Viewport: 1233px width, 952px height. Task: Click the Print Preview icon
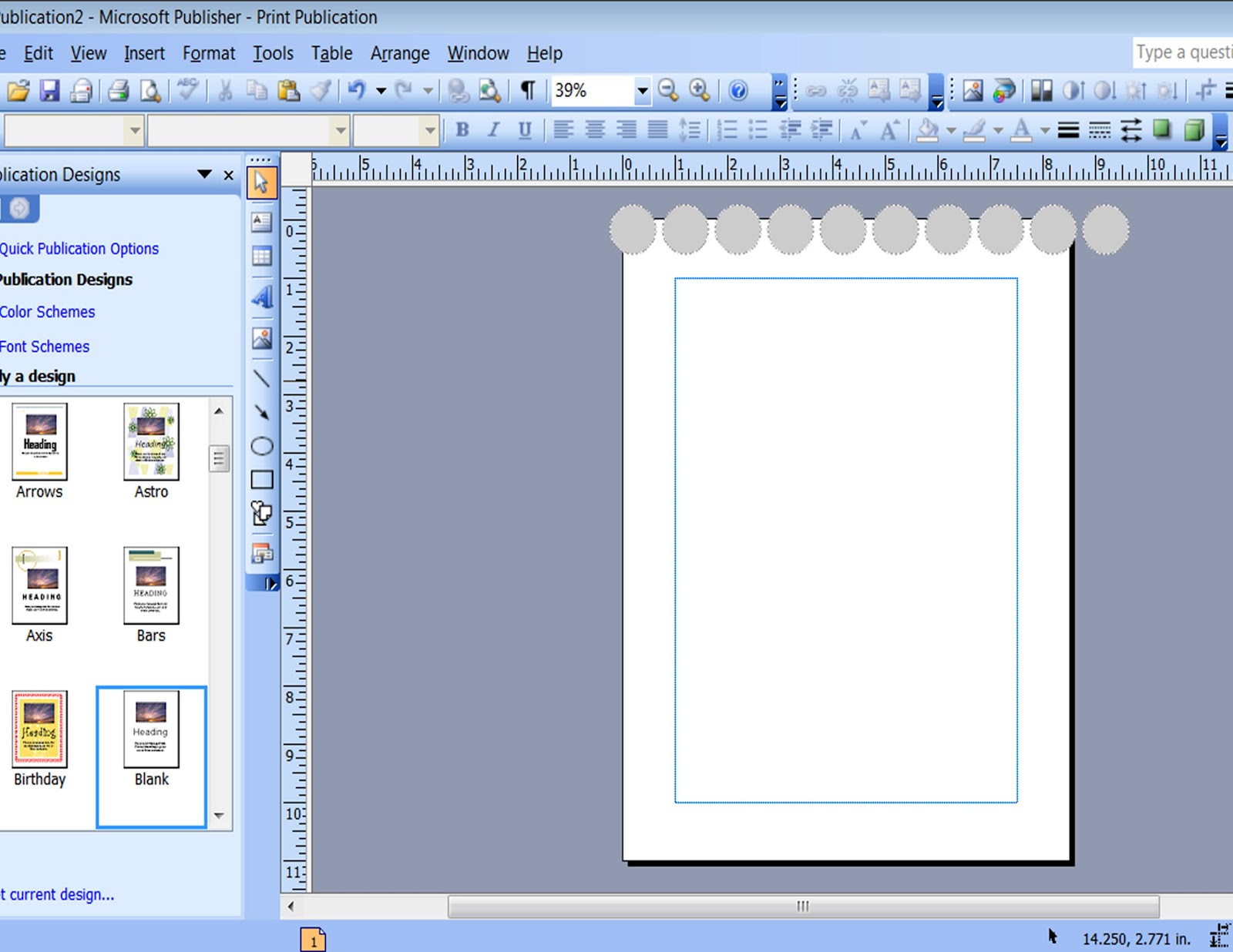coord(151,90)
